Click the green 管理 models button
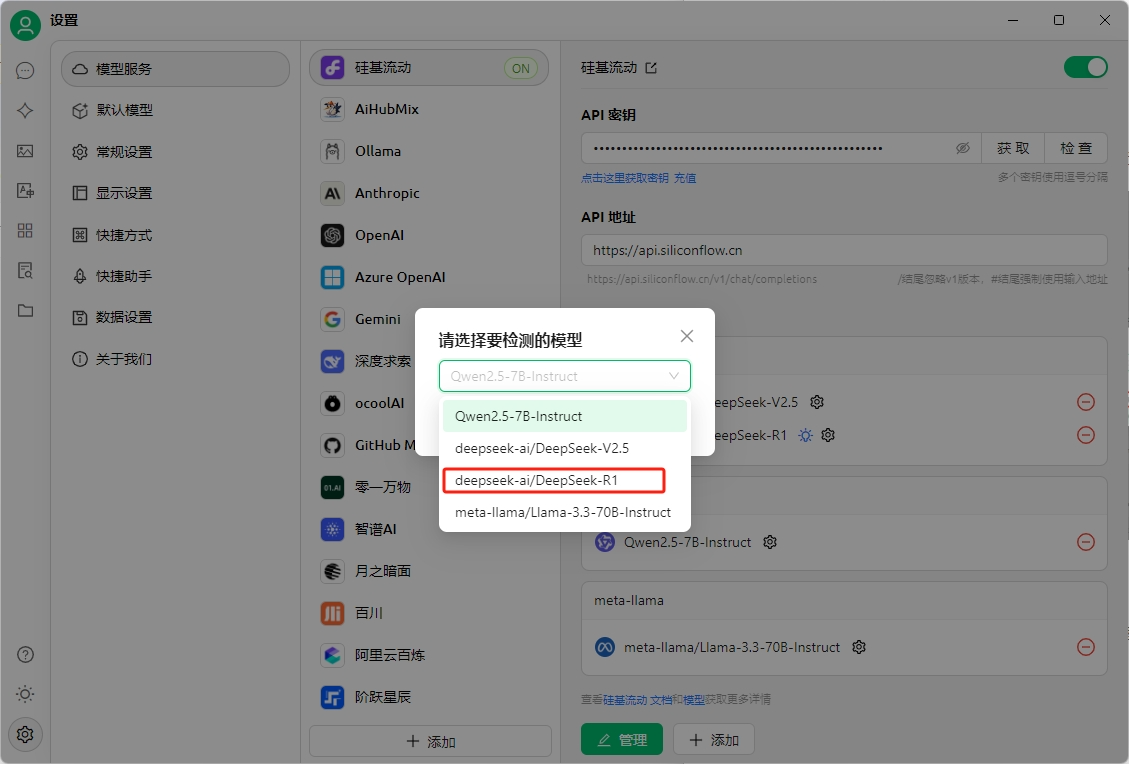The height and width of the screenshot is (764, 1129). (622, 740)
